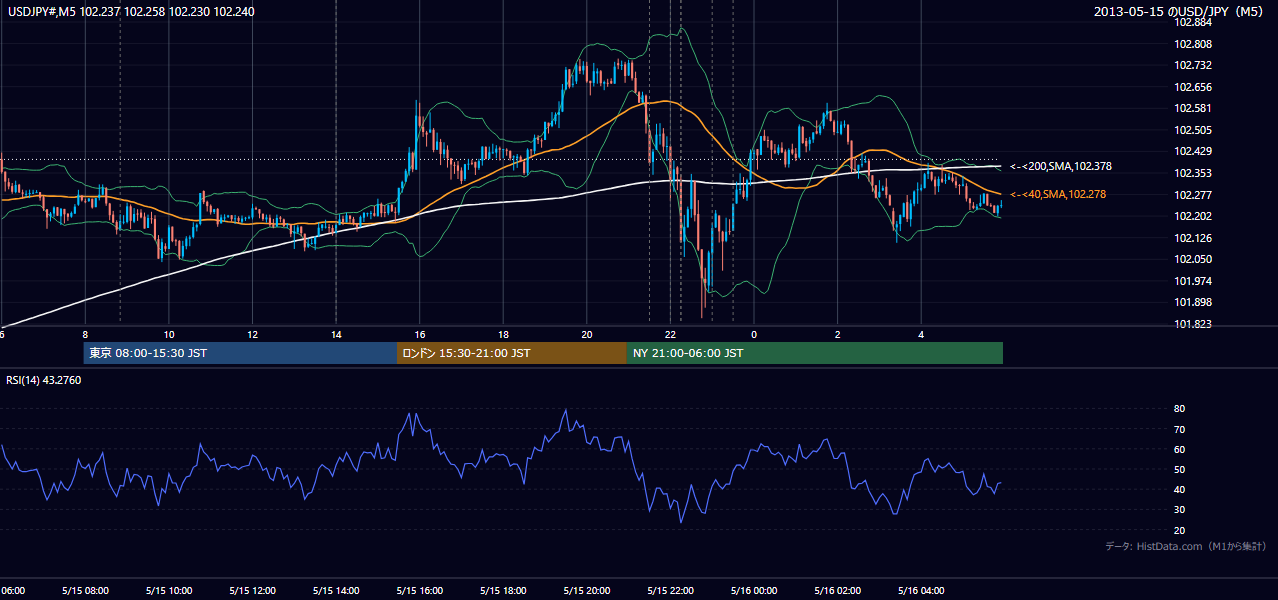
Task: Click price axis value 102.581
Action: [x=1194, y=108]
